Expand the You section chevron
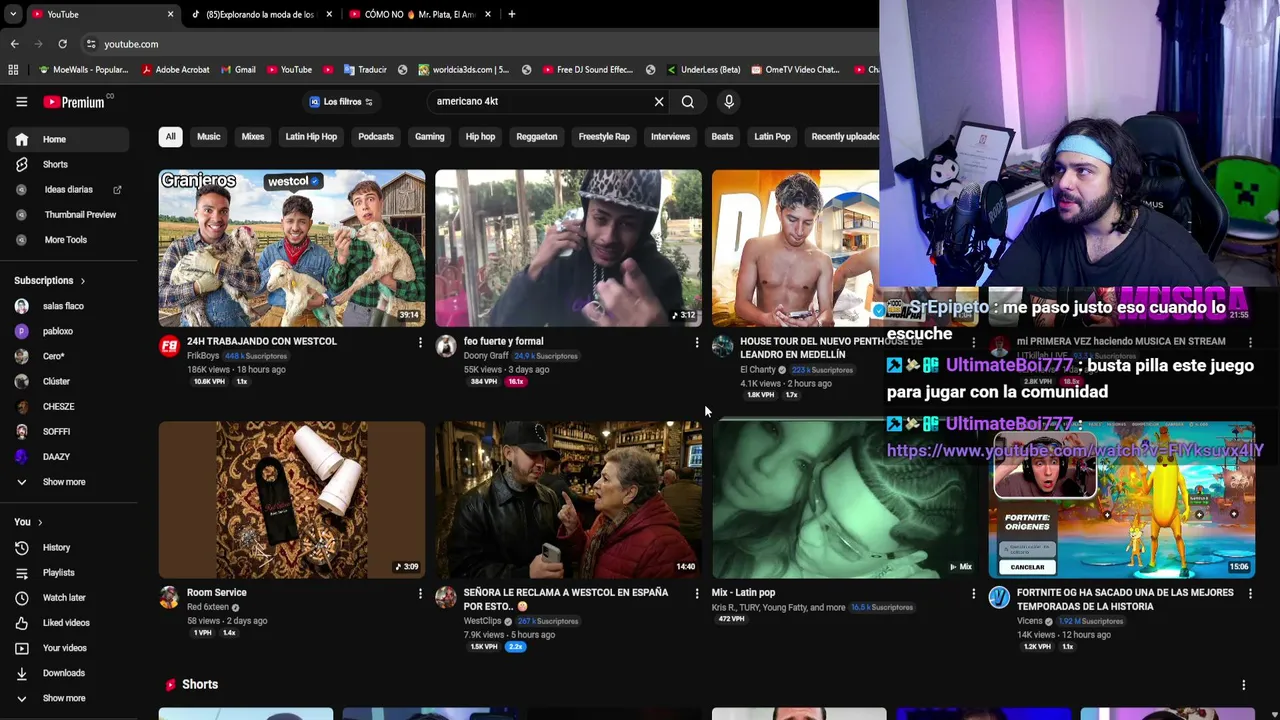1280x720 pixels. point(40,522)
